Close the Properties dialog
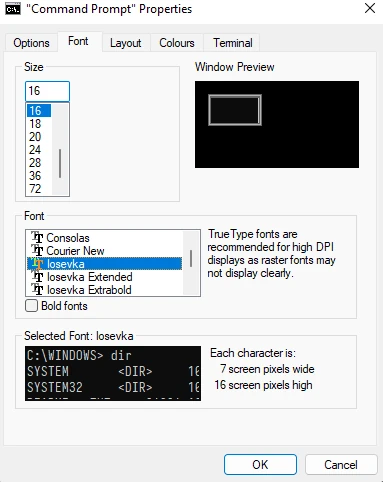 pos(370,9)
